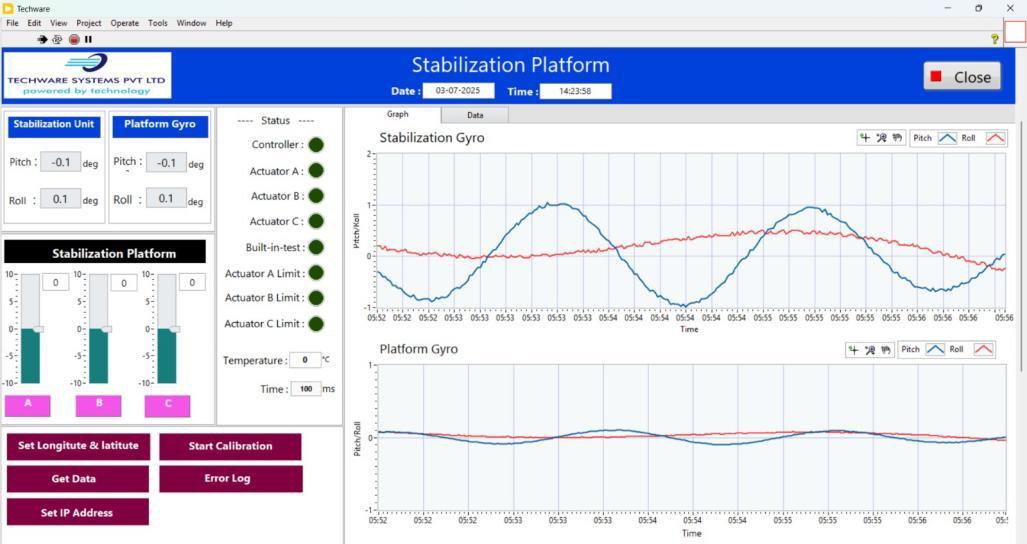
Task: Switch to the Data tab
Action: (475, 115)
